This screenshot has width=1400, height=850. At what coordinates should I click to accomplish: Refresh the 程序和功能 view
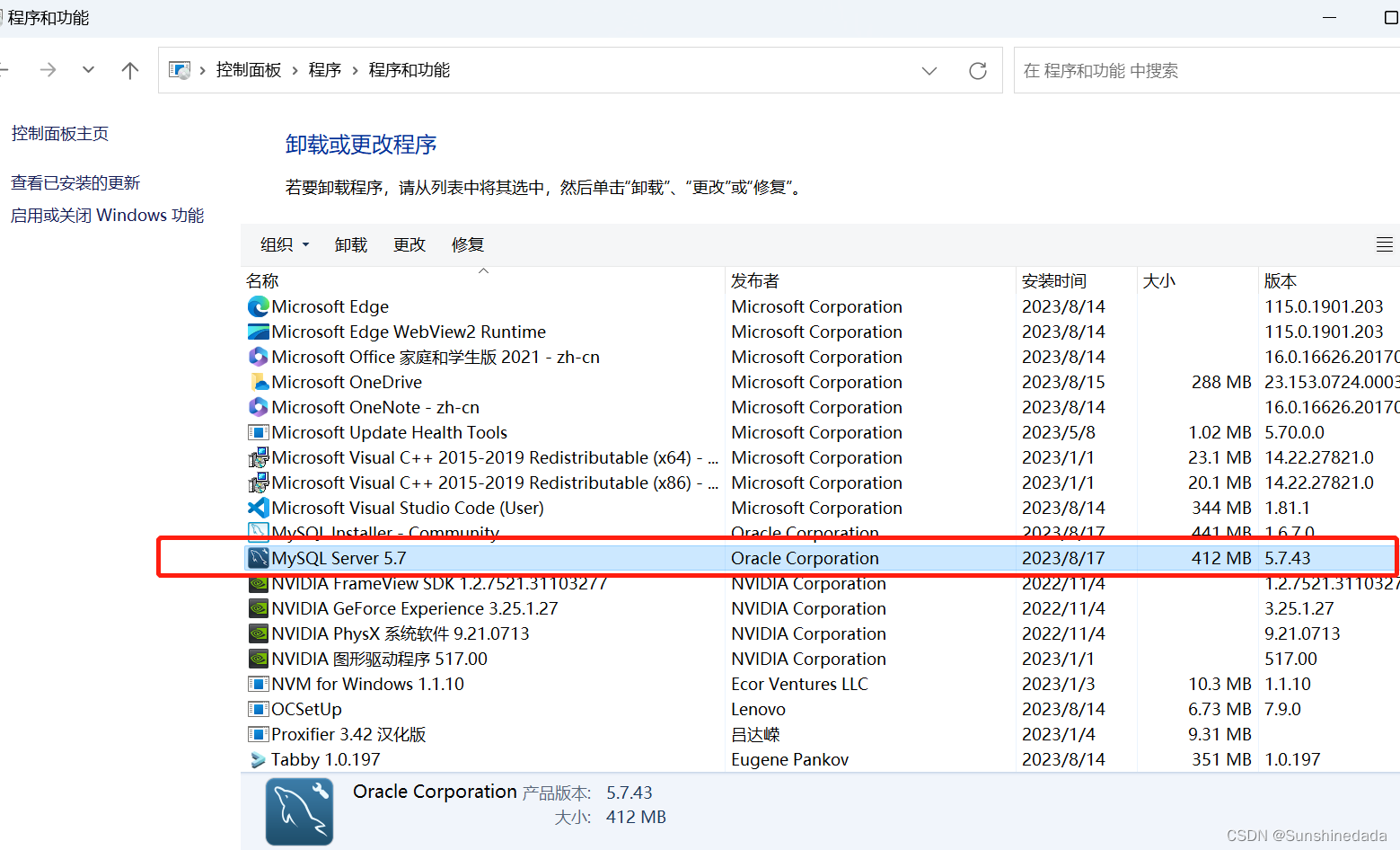tap(978, 70)
